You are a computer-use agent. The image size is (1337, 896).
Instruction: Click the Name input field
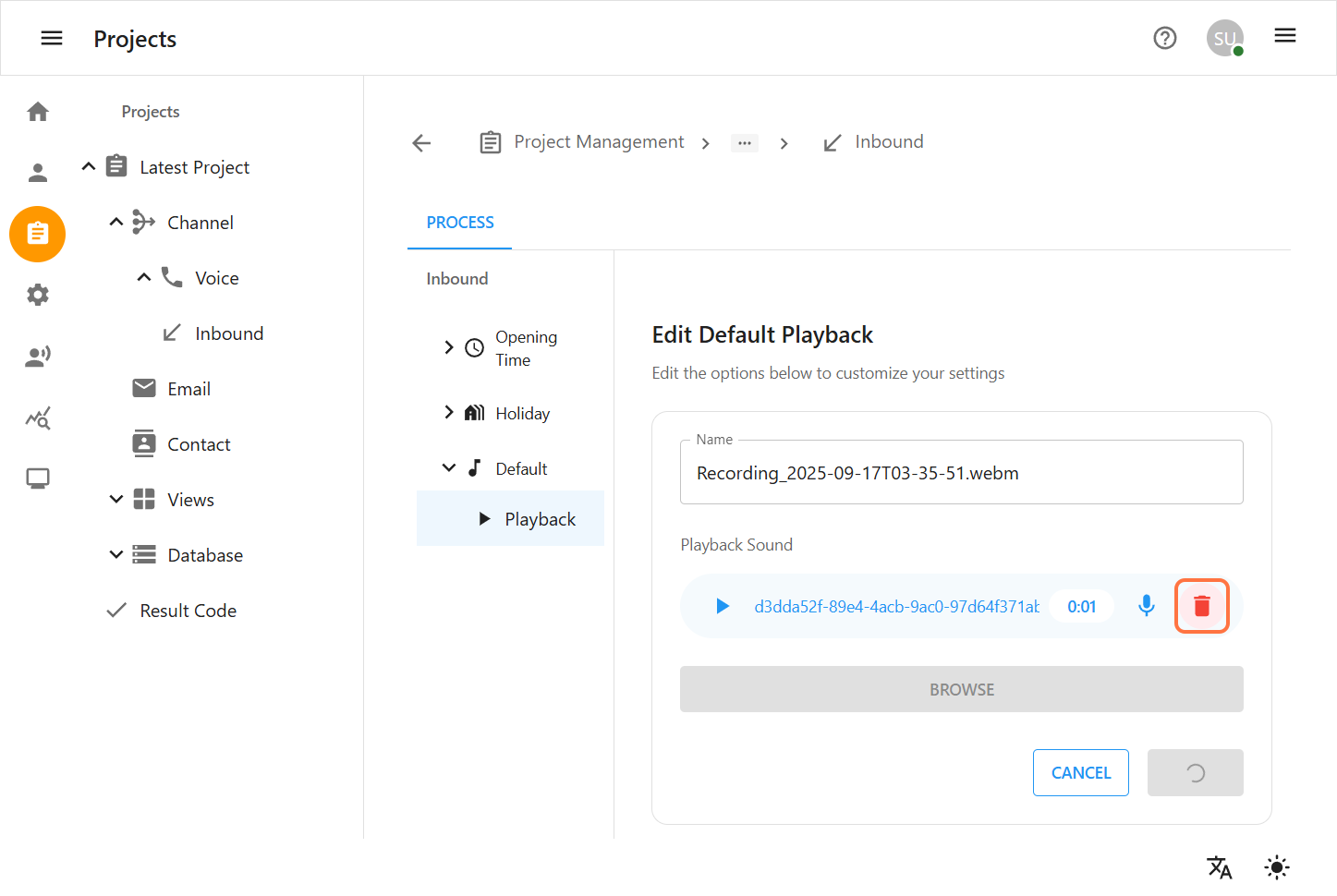[x=961, y=473]
